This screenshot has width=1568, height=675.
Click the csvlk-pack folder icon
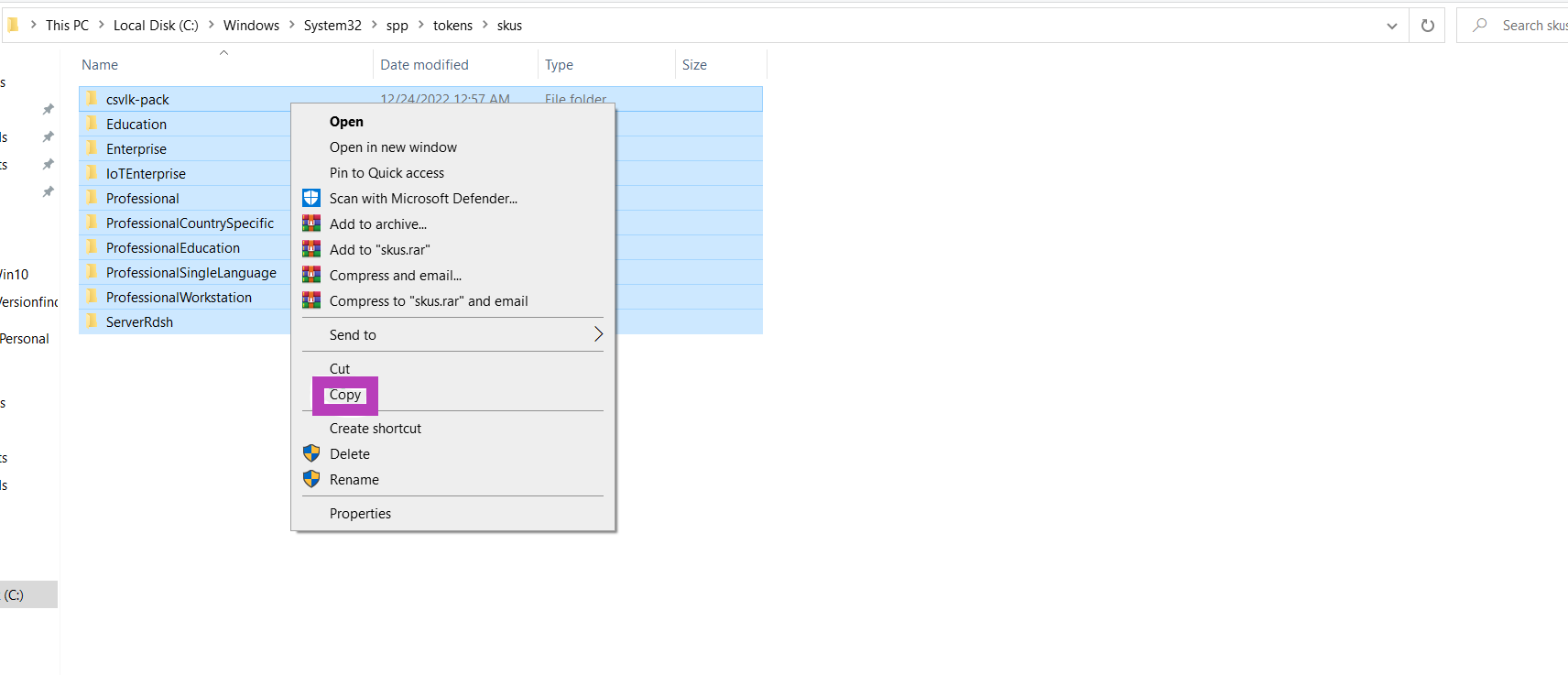[92, 98]
